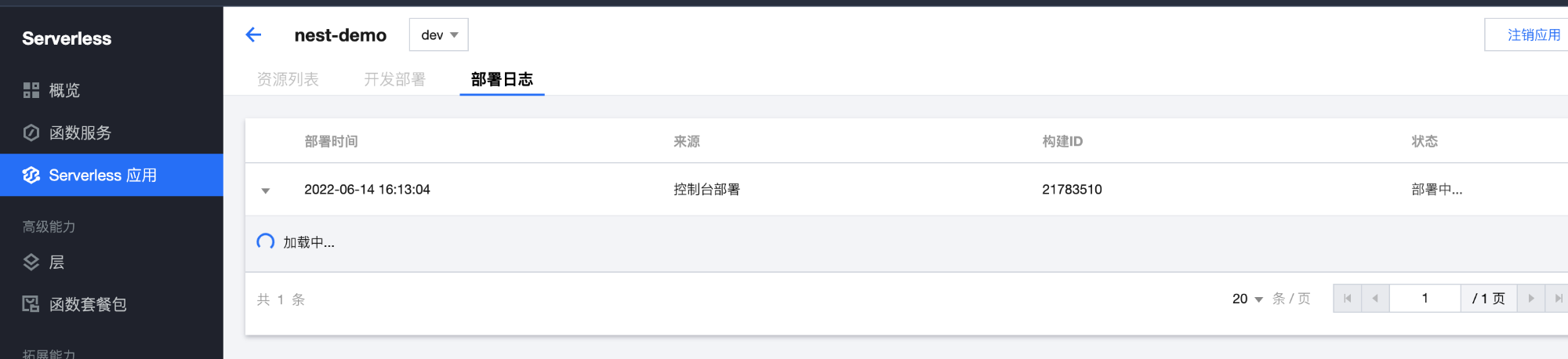Go to the previous page arrow

1375,299
